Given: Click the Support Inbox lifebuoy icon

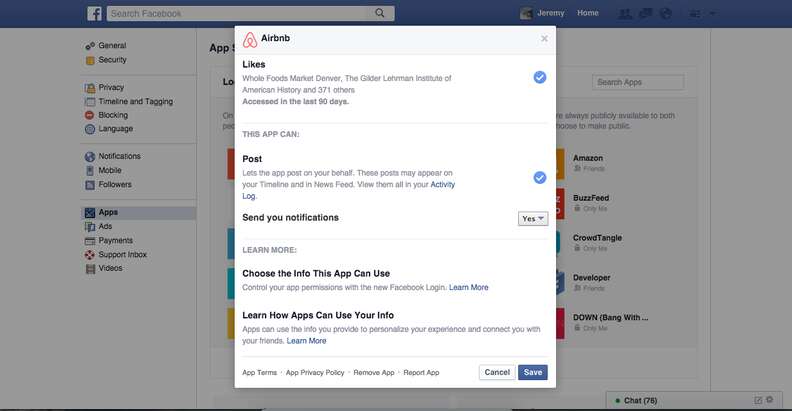Looking at the screenshot, I should [x=90, y=255].
